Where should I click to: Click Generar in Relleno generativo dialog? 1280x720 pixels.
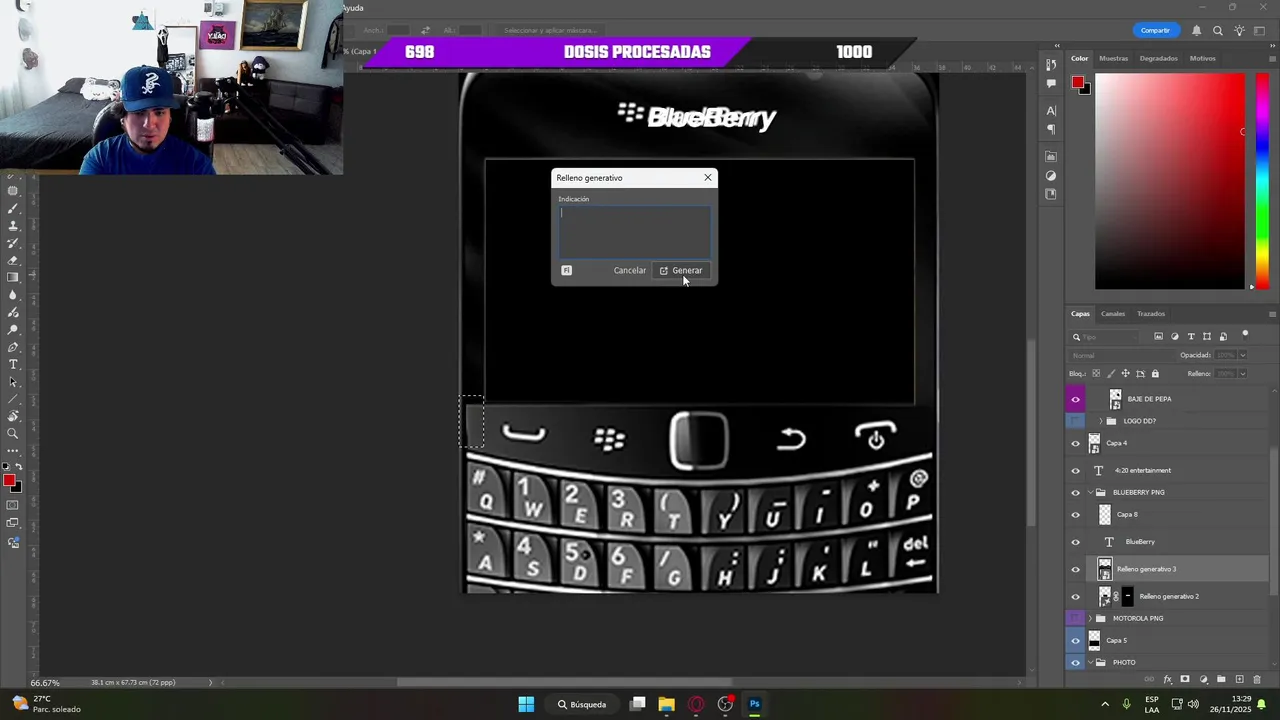[x=681, y=270]
